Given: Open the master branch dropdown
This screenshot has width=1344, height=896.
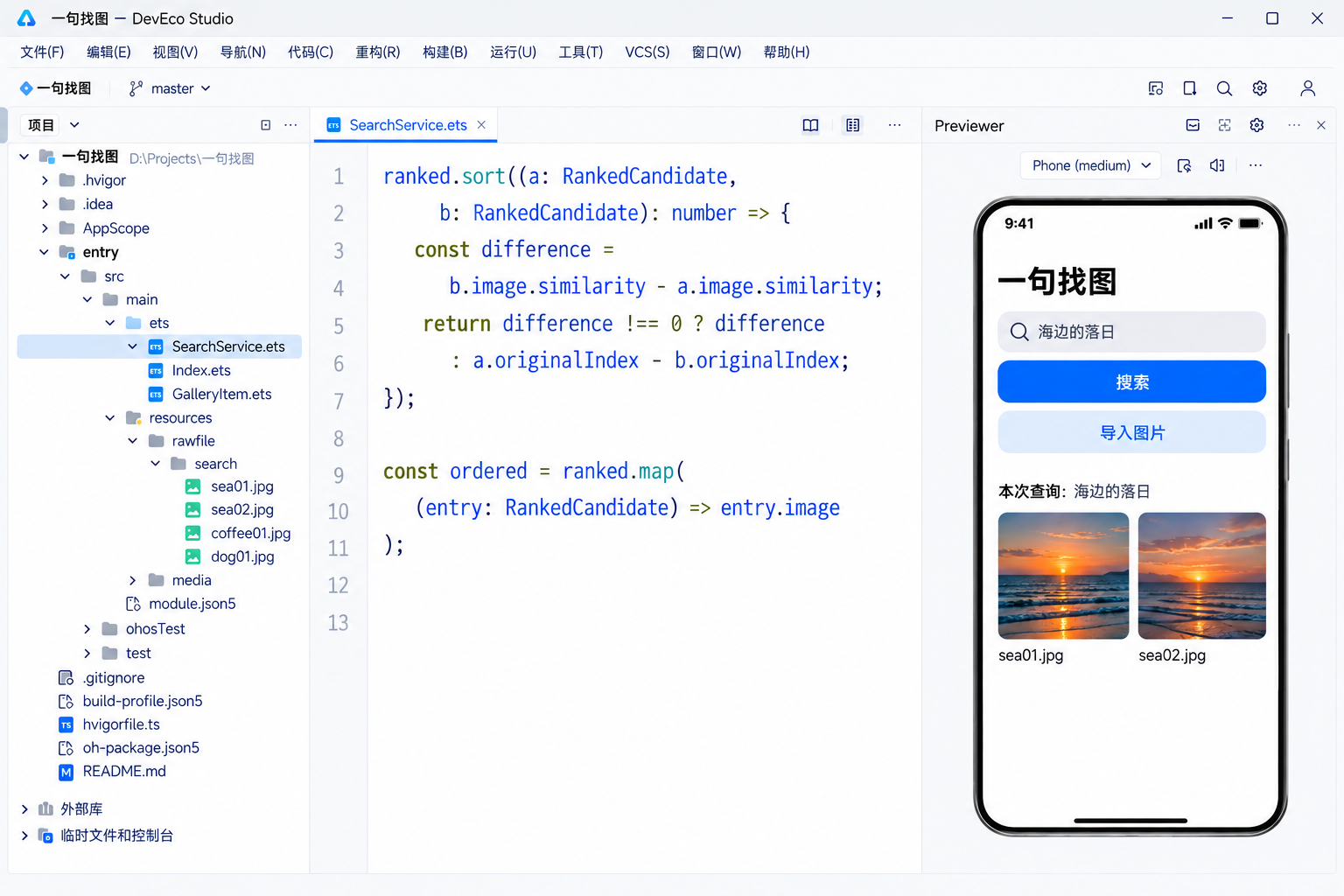Looking at the screenshot, I should click(170, 88).
